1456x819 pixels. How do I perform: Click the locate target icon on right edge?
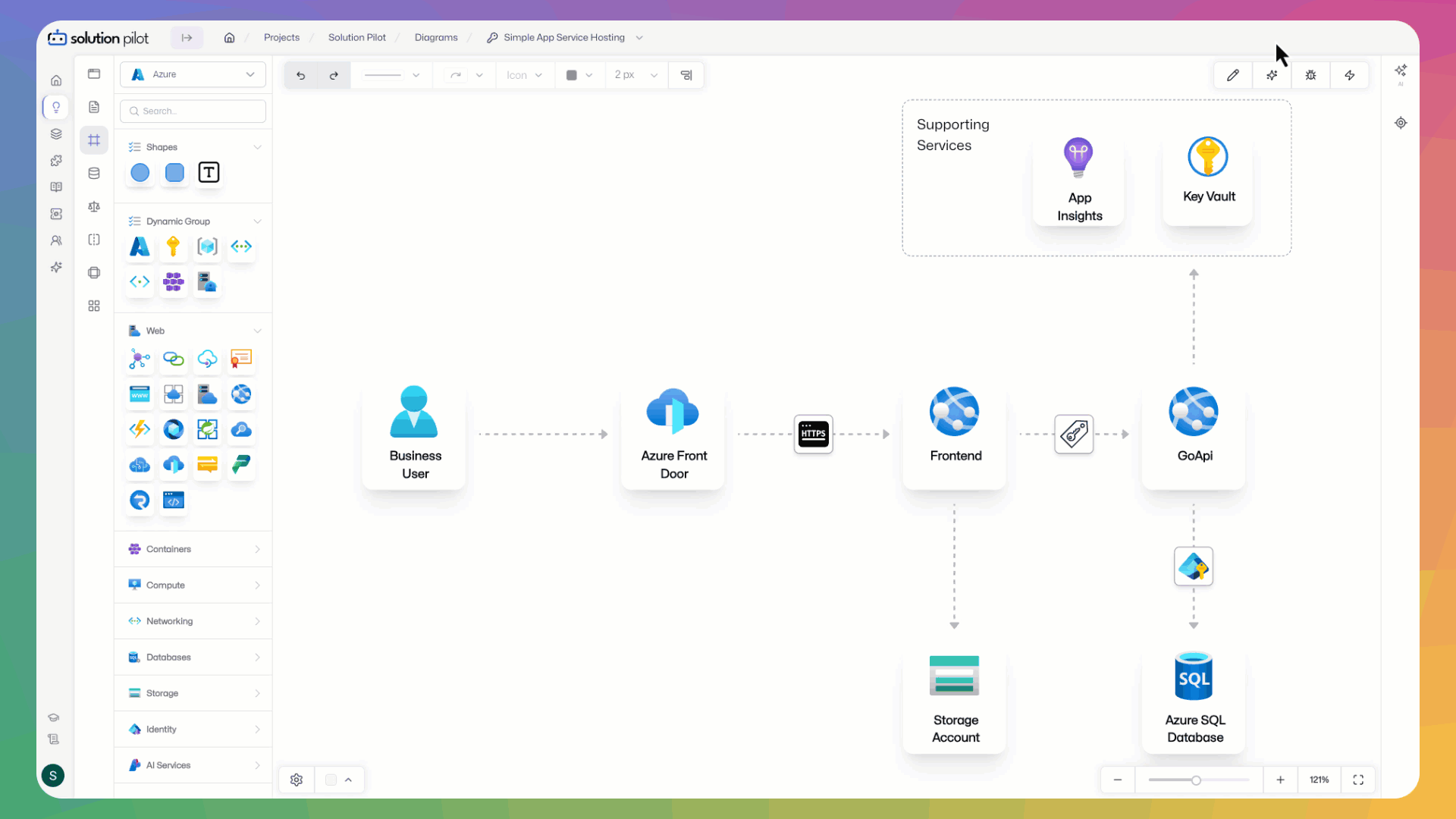pyautogui.click(x=1401, y=123)
